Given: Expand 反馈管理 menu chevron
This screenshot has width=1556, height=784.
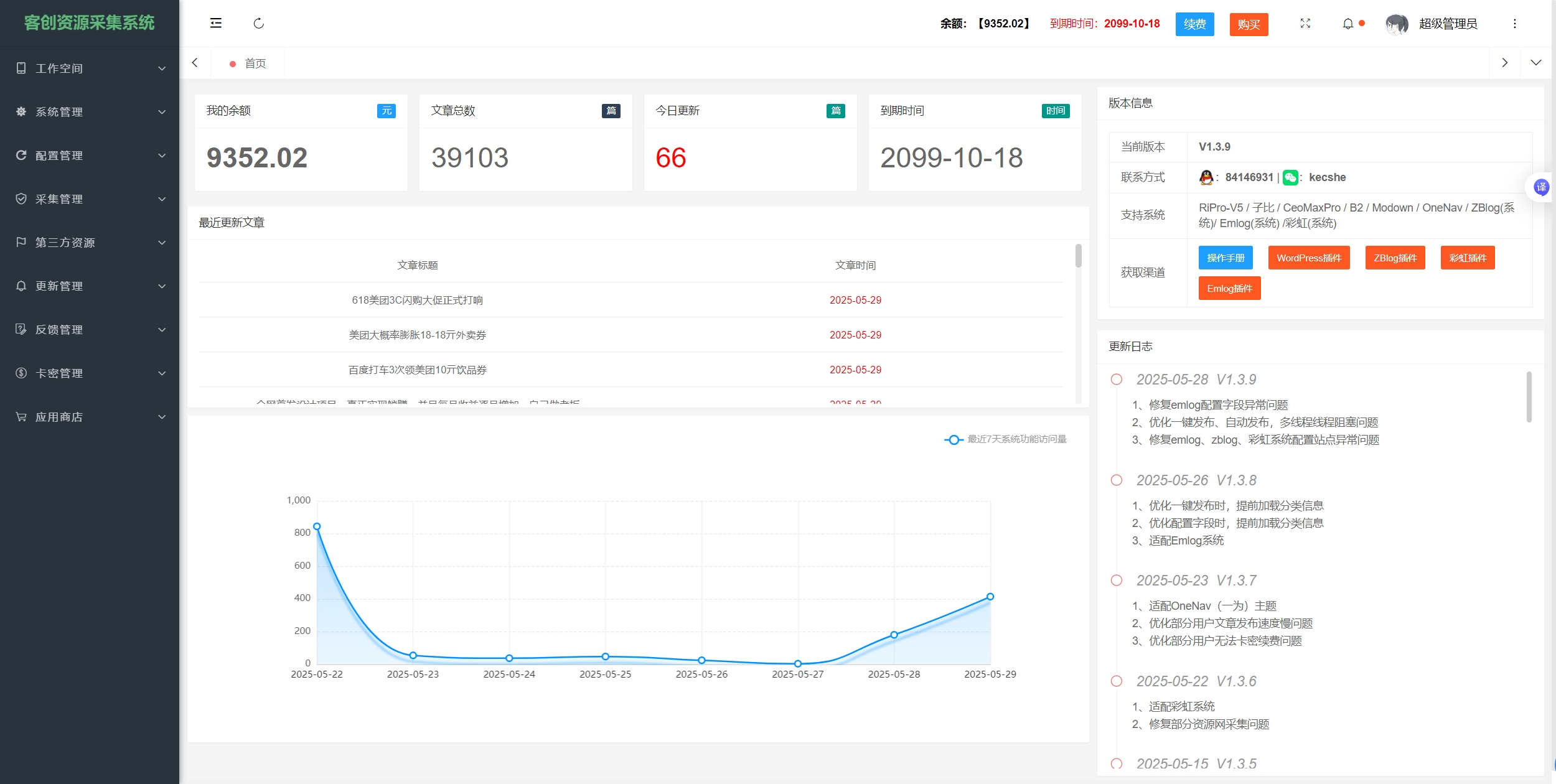Looking at the screenshot, I should point(162,330).
